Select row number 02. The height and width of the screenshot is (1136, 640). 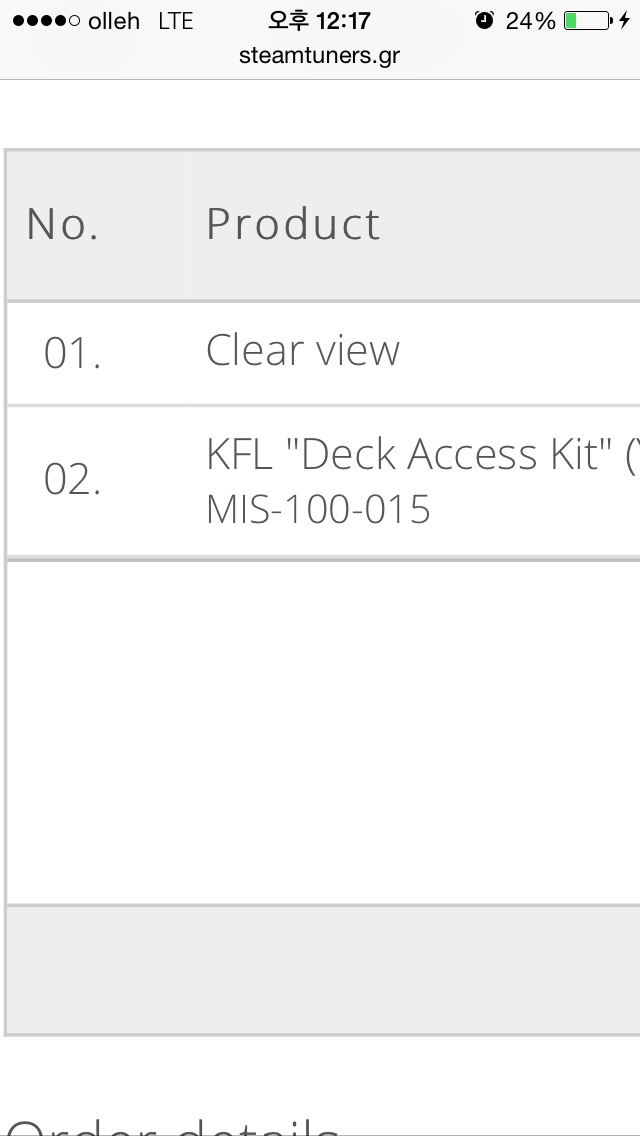[x=72, y=480]
